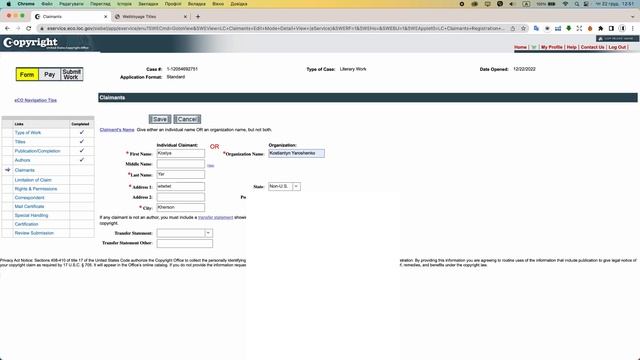Open the Log Out link
Viewport: 640px width, 360px height.
[617, 47]
